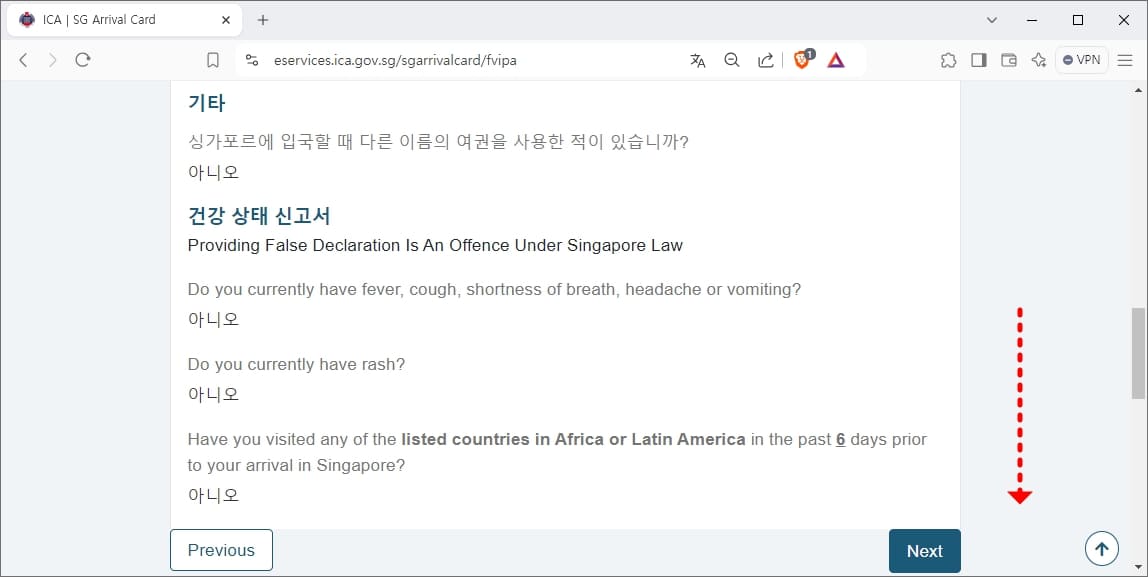Show the browser sidebar panel

978,60
